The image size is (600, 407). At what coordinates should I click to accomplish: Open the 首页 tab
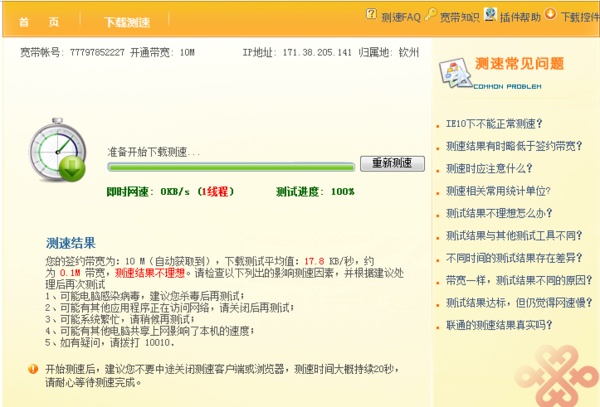coord(39,22)
